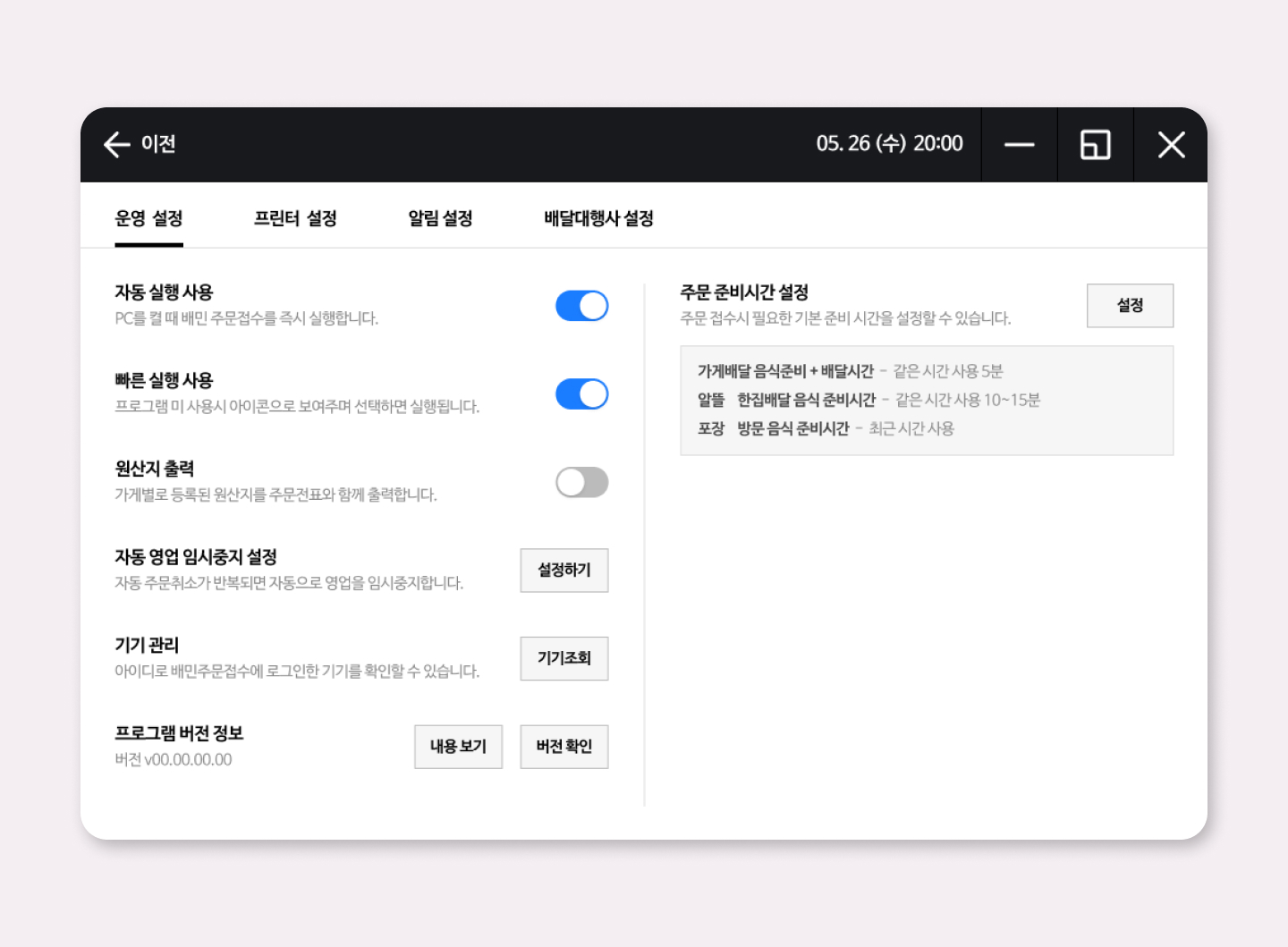Open the 알림 설정 tab
1288x947 pixels.
click(440, 218)
